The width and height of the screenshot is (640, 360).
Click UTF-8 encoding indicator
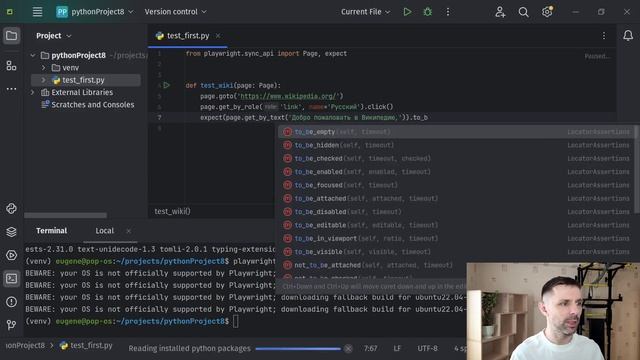[x=427, y=349]
